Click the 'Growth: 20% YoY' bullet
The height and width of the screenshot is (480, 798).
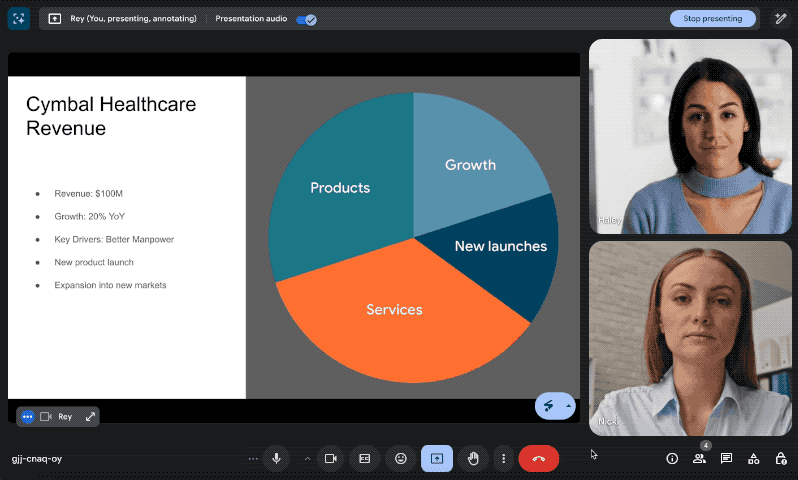point(90,216)
